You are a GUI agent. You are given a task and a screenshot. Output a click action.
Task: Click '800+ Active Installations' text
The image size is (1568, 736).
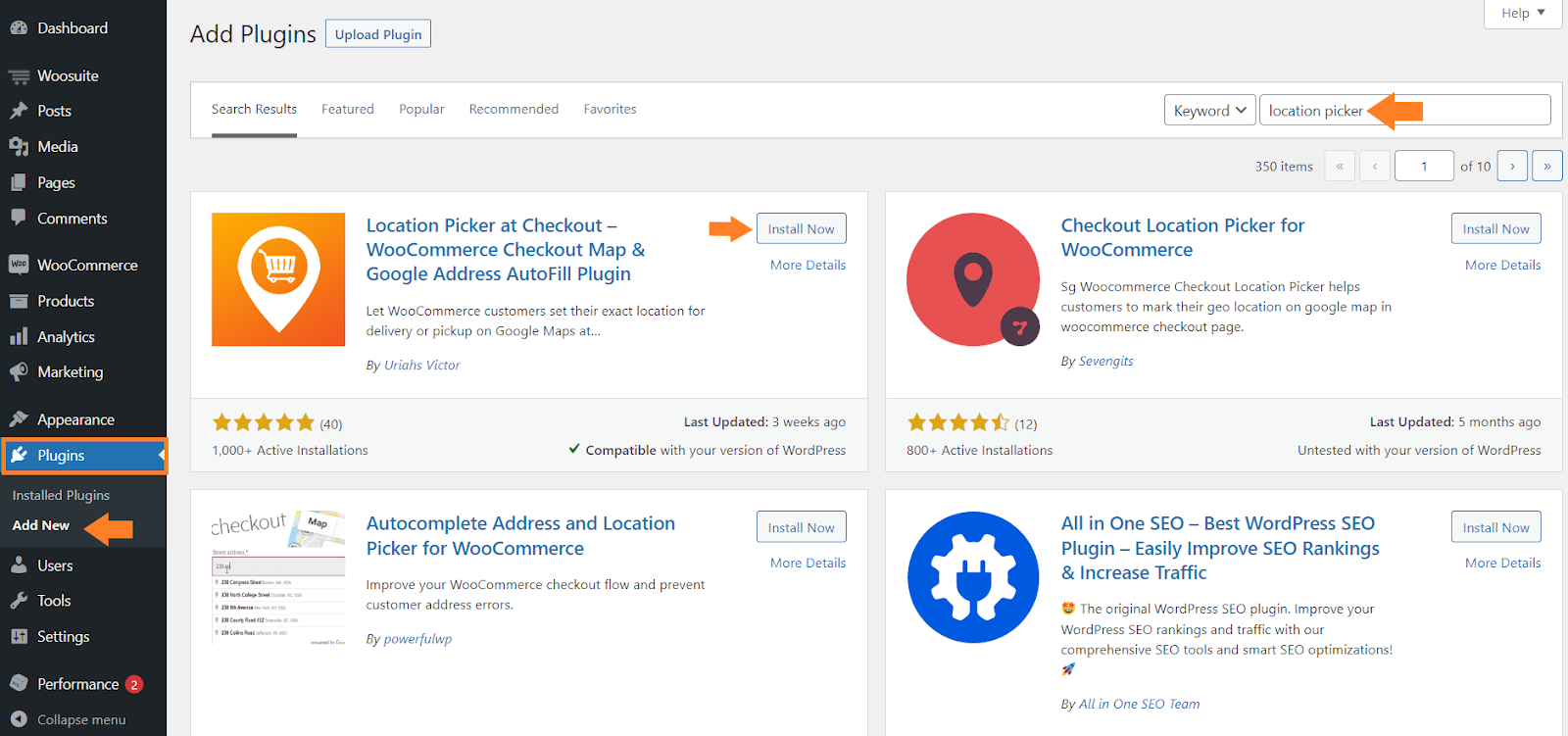click(x=980, y=450)
